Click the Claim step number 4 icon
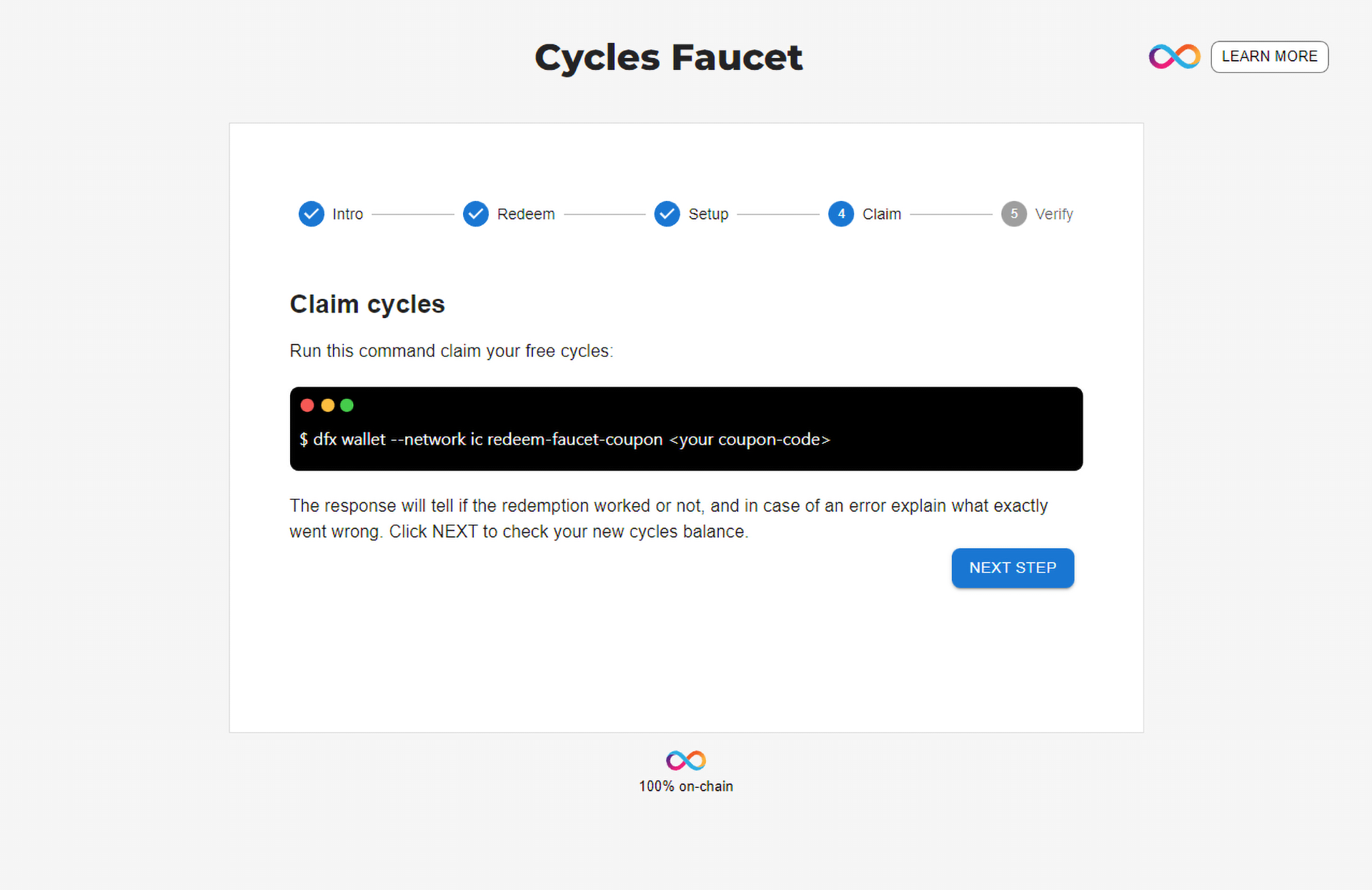Screen dimensions: 1372x890 pyautogui.click(x=841, y=213)
